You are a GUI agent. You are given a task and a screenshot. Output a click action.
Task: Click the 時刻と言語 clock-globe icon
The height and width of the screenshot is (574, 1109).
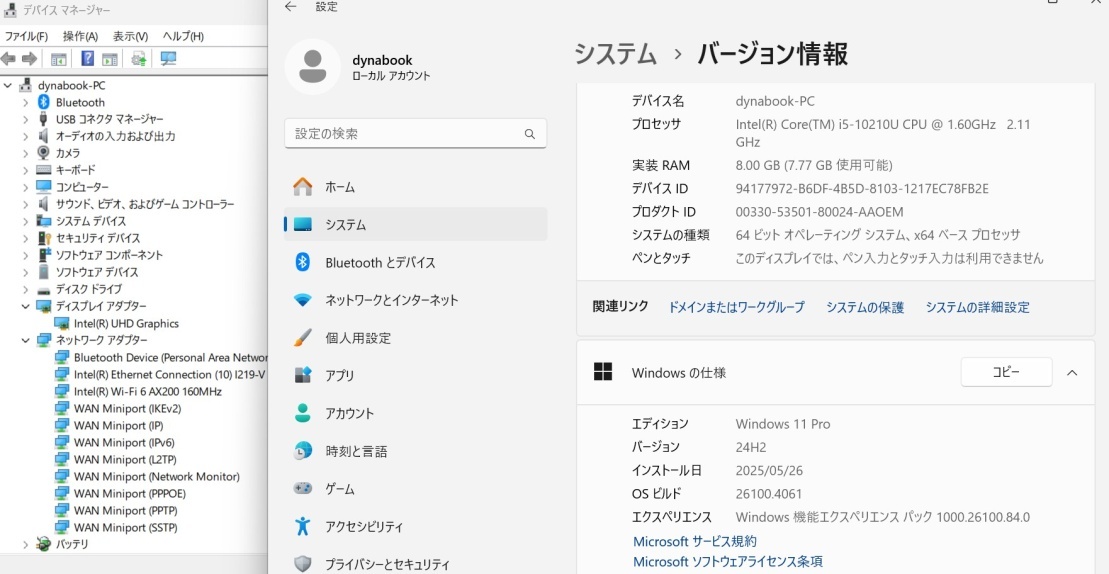303,451
